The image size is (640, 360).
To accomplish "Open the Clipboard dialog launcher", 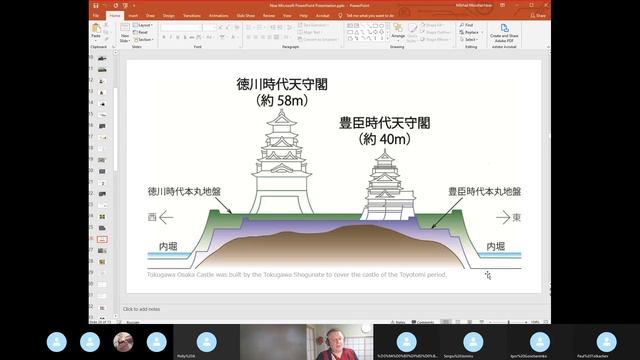I will (x=113, y=47).
